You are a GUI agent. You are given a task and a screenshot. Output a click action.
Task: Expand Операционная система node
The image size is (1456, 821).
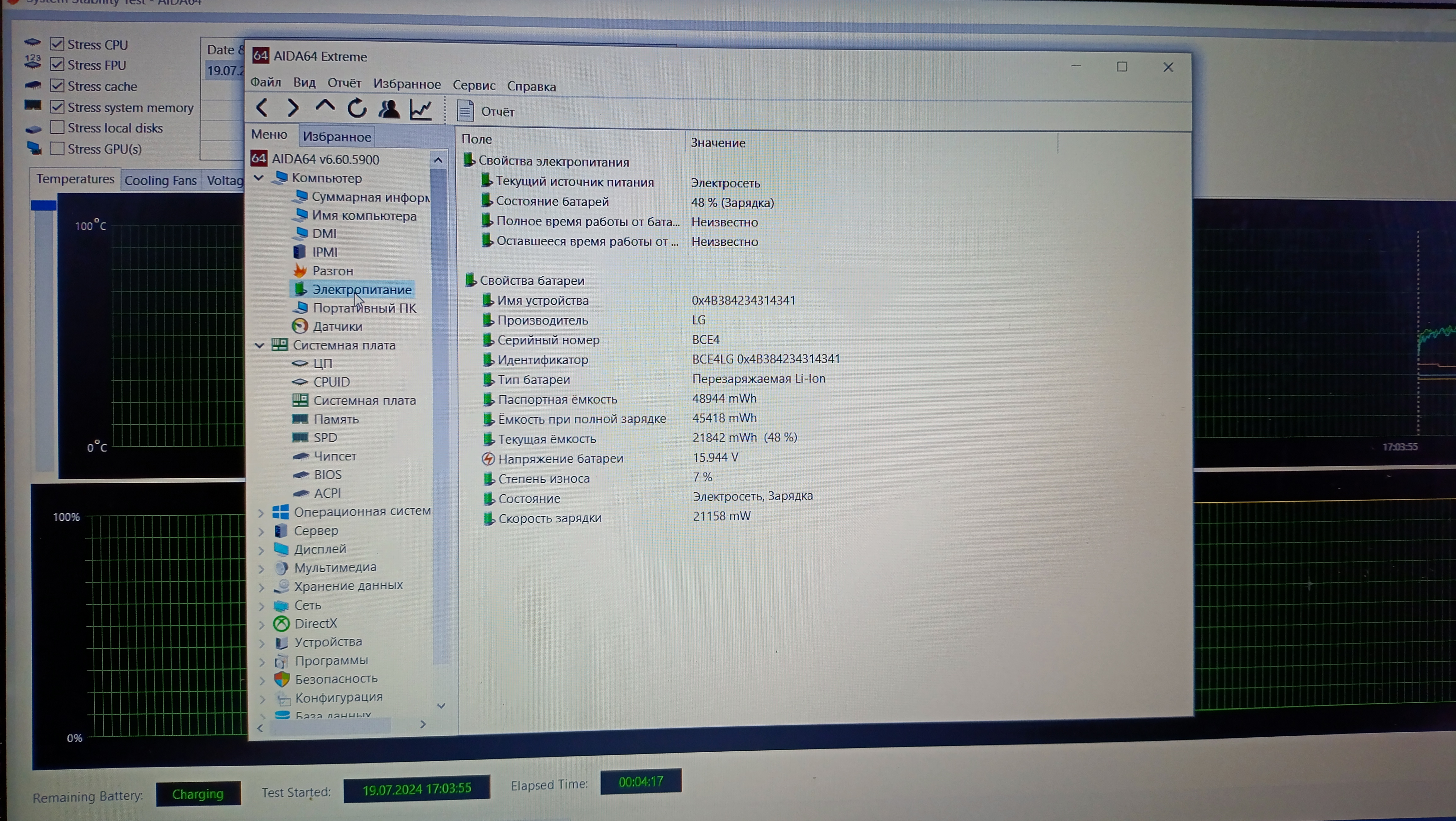tap(261, 512)
